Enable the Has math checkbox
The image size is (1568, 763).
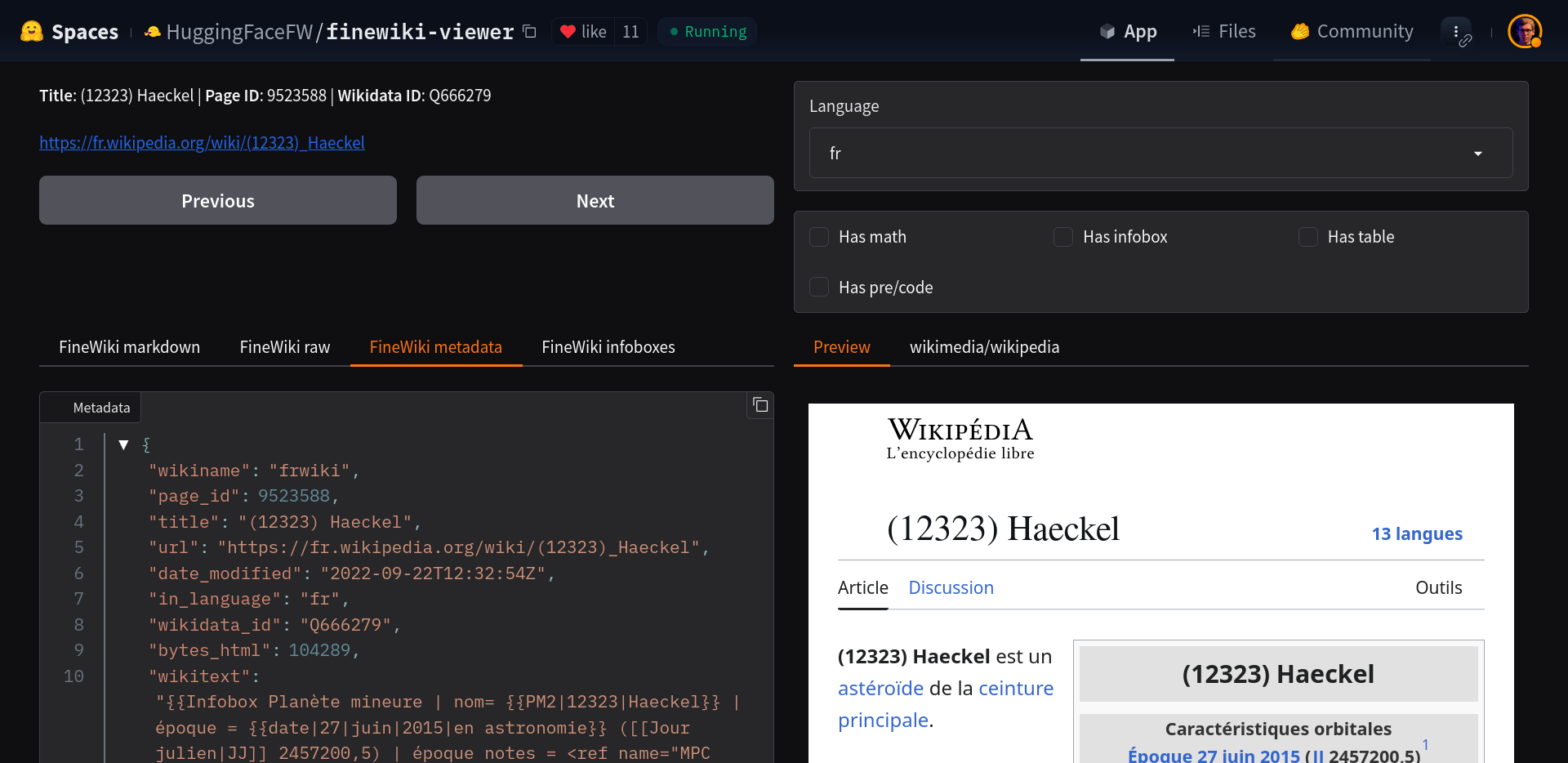(819, 237)
